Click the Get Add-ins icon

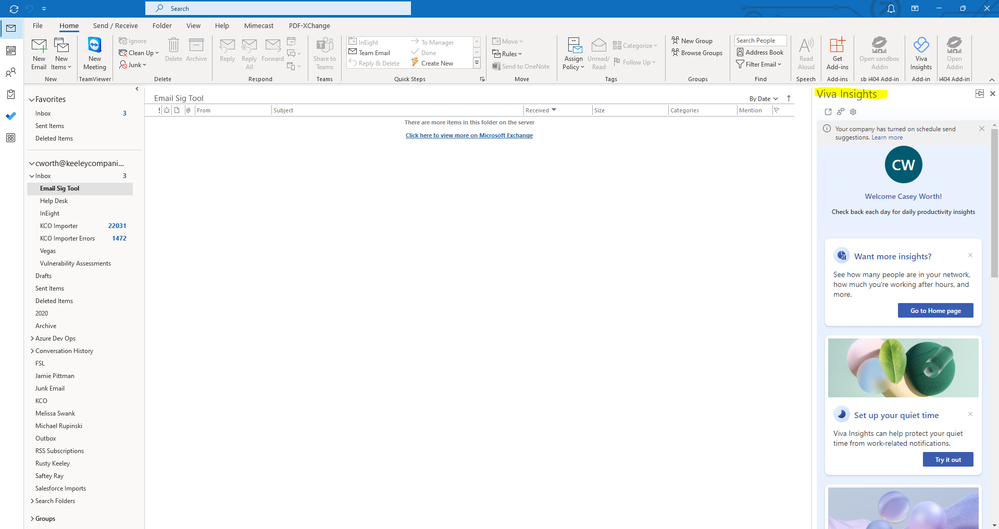click(837, 54)
